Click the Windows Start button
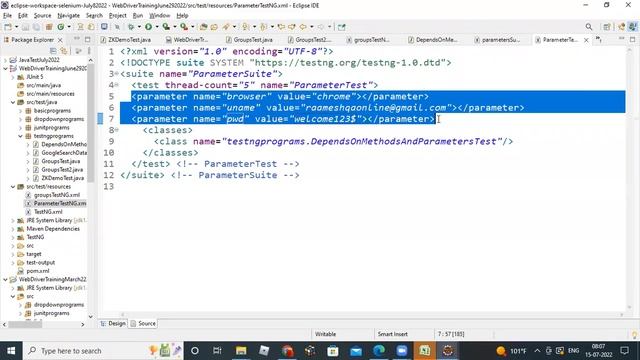Screen dimensions: 640x360 pos(11,351)
